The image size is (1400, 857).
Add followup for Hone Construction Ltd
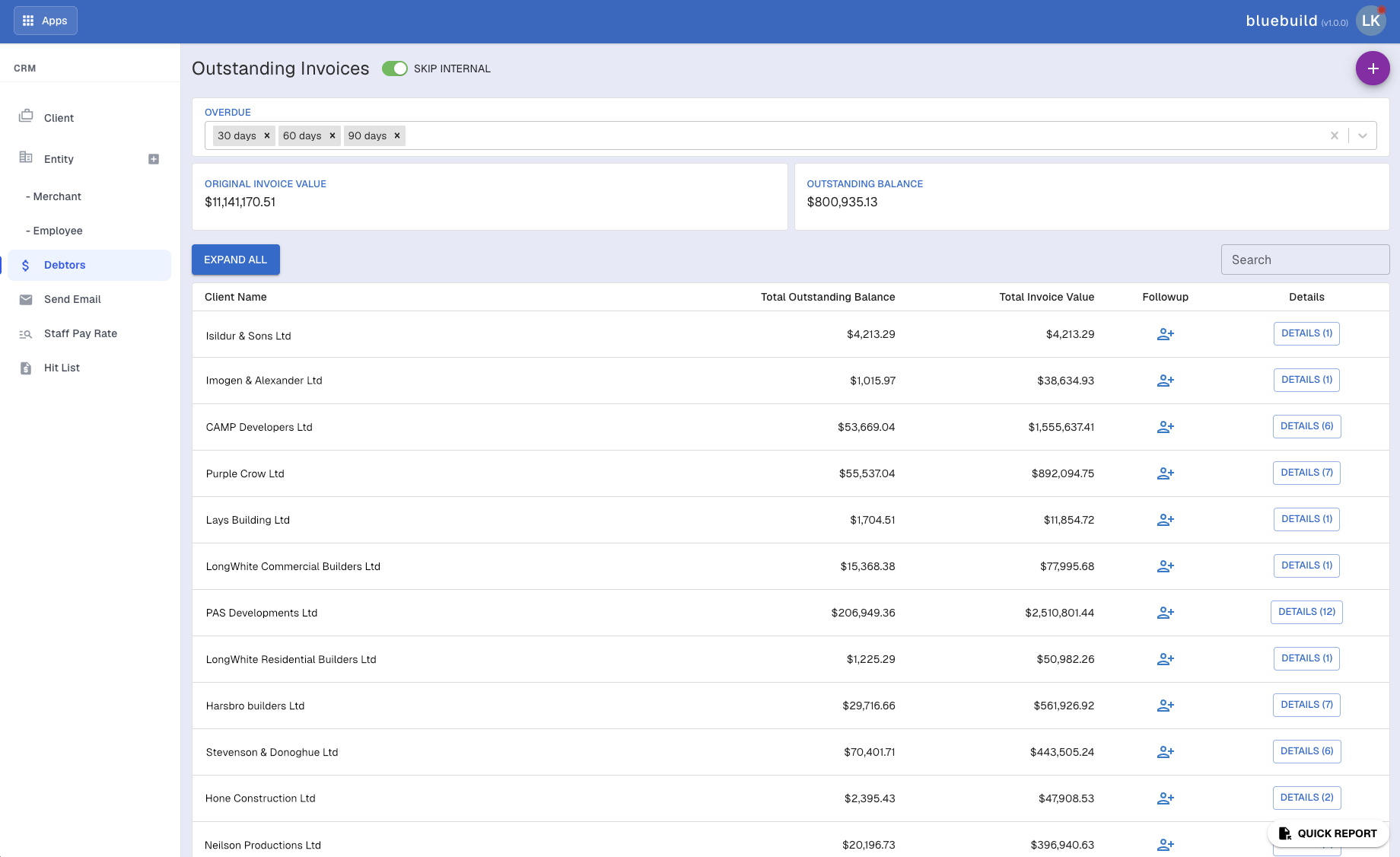pos(1166,798)
